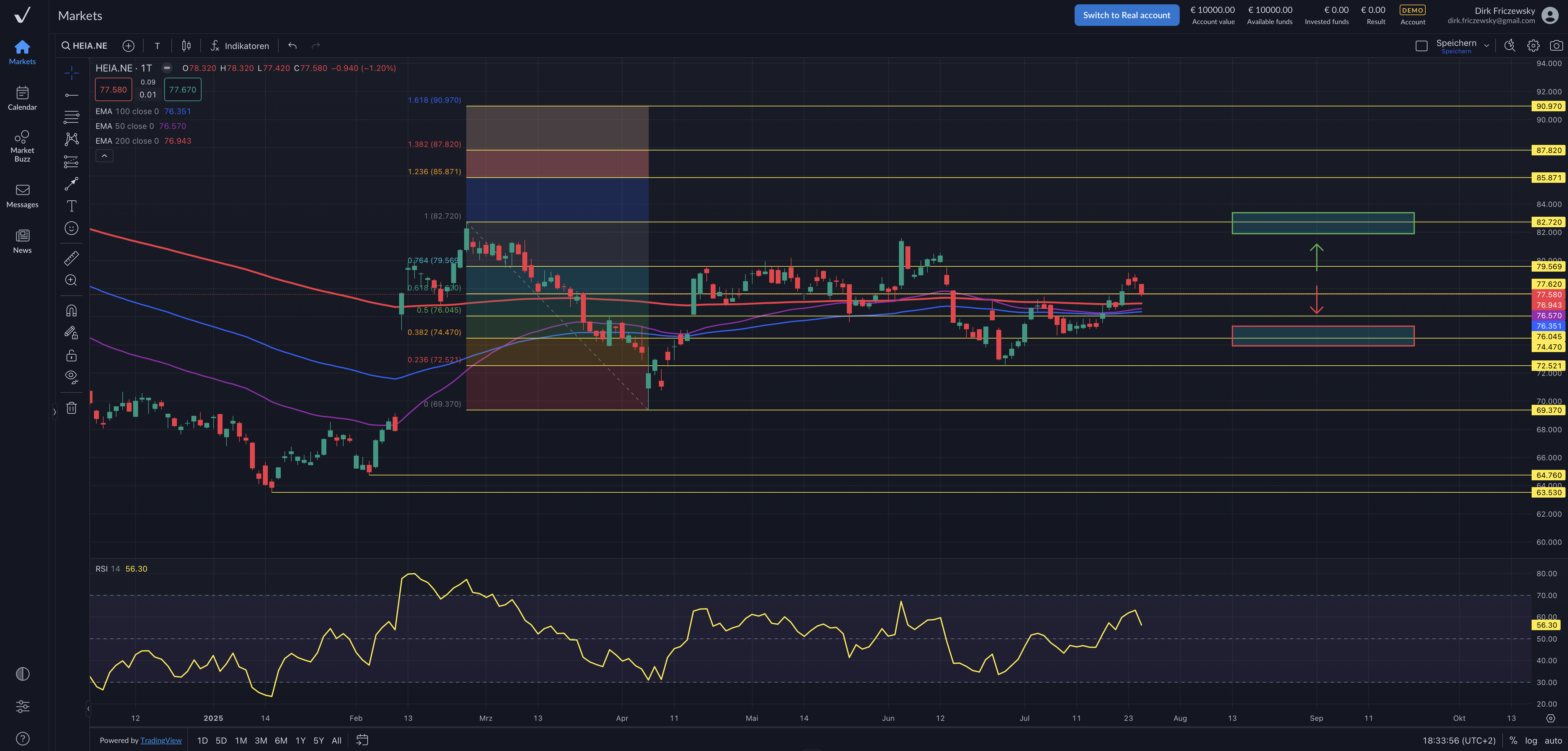Screen dimensions: 1568x751
Task: Click the trash delete drawings icon
Action: coord(71,408)
